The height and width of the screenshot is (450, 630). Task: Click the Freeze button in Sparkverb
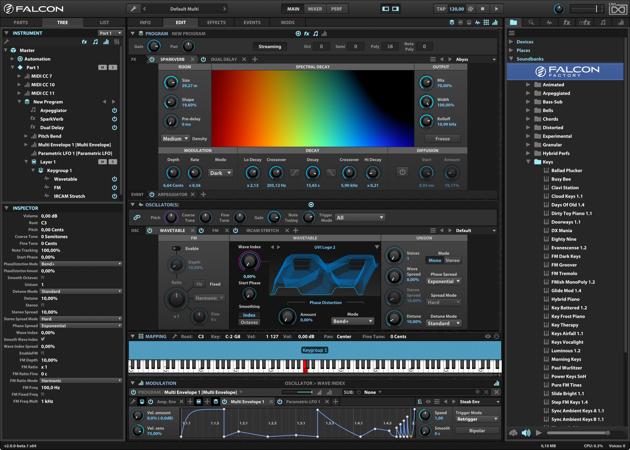click(x=442, y=139)
